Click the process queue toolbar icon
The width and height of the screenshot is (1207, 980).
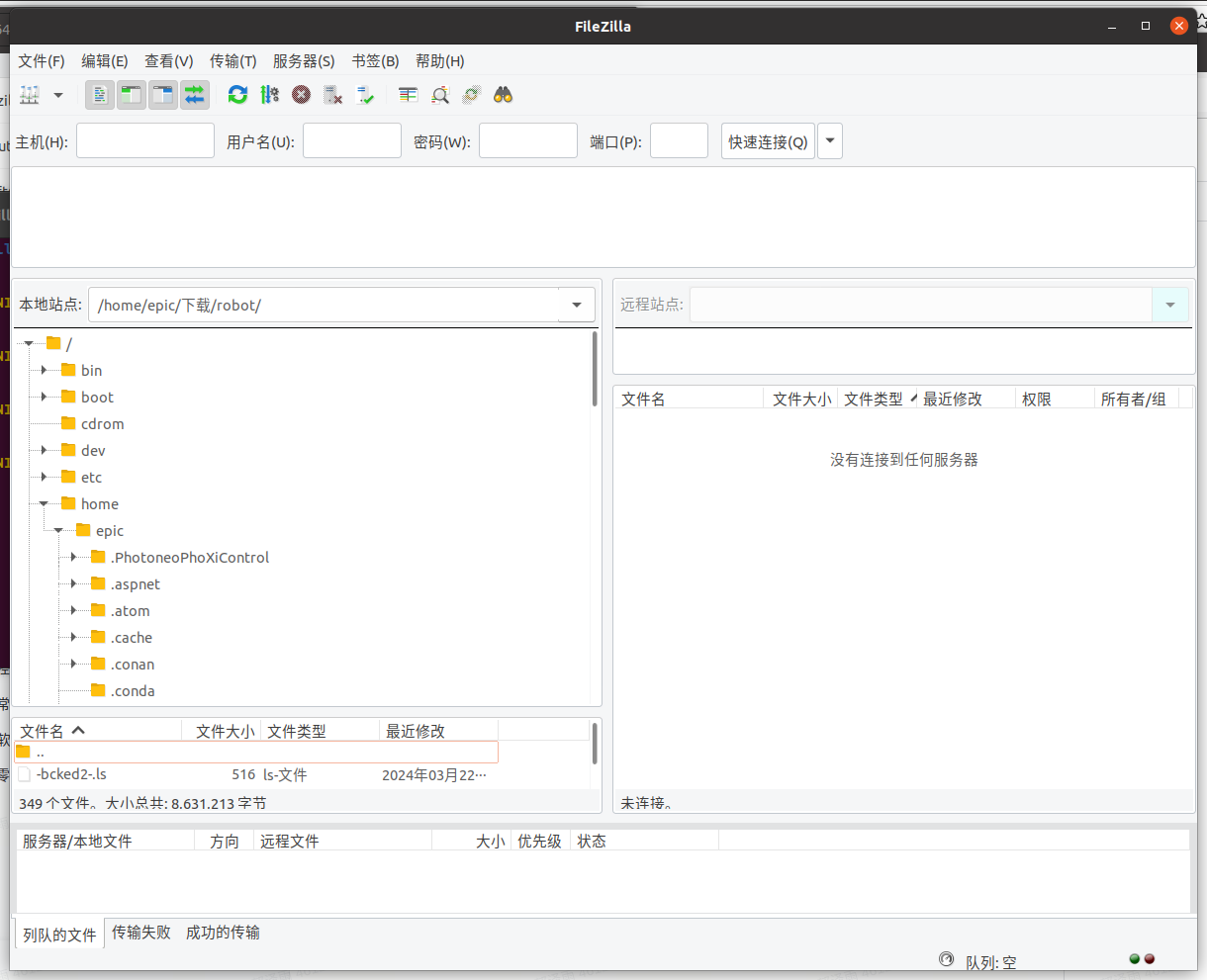click(x=269, y=95)
